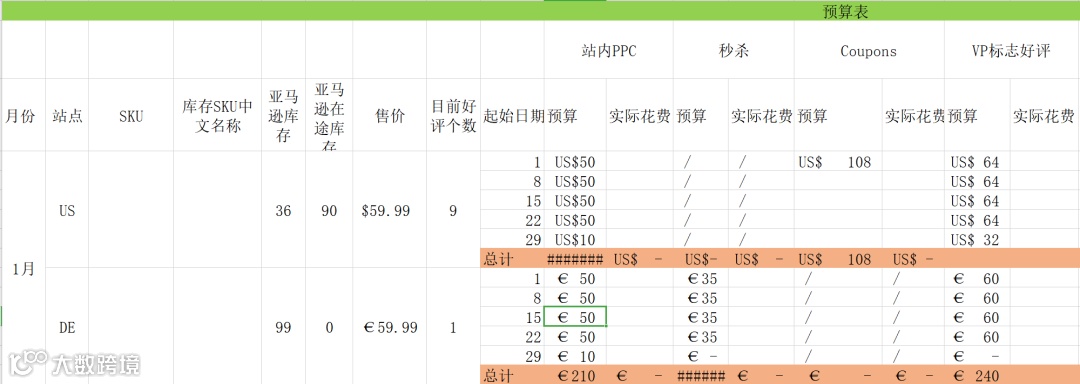Screen dimensions: 1080x384
Task: Click the 目前好评个数 column header
Action: [453, 116]
